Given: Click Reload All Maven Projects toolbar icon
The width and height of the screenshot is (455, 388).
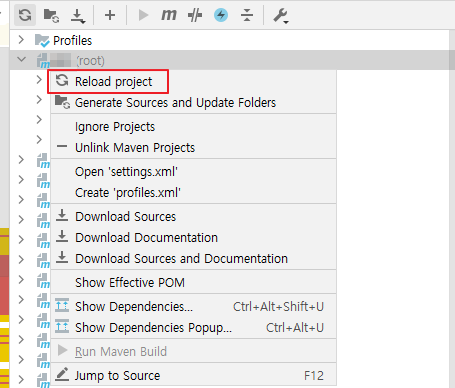Looking at the screenshot, I should [x=25, y=15].
